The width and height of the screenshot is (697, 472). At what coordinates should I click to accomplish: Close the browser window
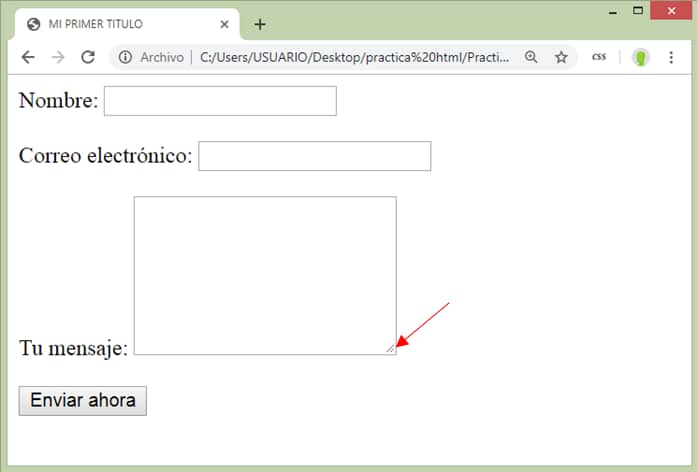[671, 11]
